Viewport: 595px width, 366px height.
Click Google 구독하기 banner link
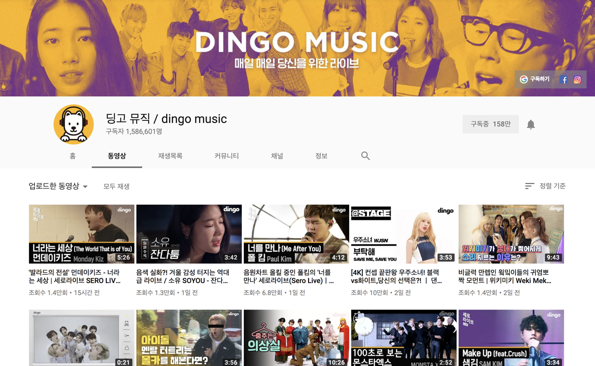click(535, 79)
